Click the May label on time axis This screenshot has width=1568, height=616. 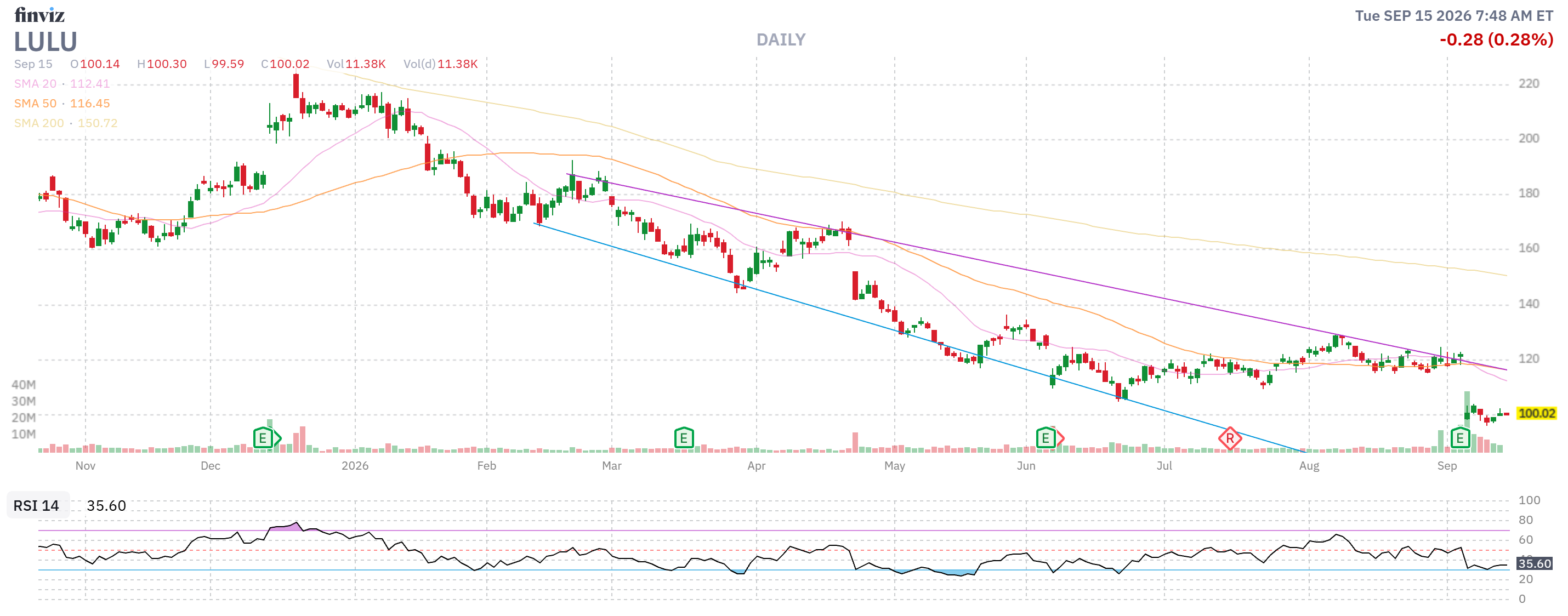tap(894, 466)
